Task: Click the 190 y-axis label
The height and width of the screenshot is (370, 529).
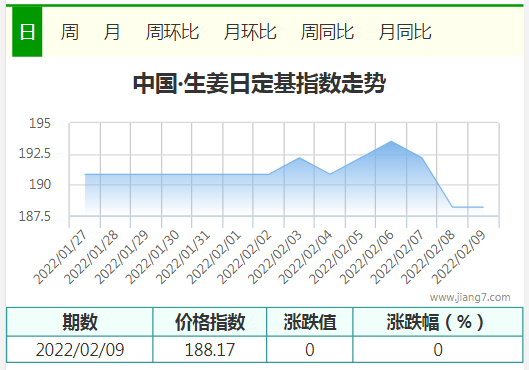Action: 40,184
